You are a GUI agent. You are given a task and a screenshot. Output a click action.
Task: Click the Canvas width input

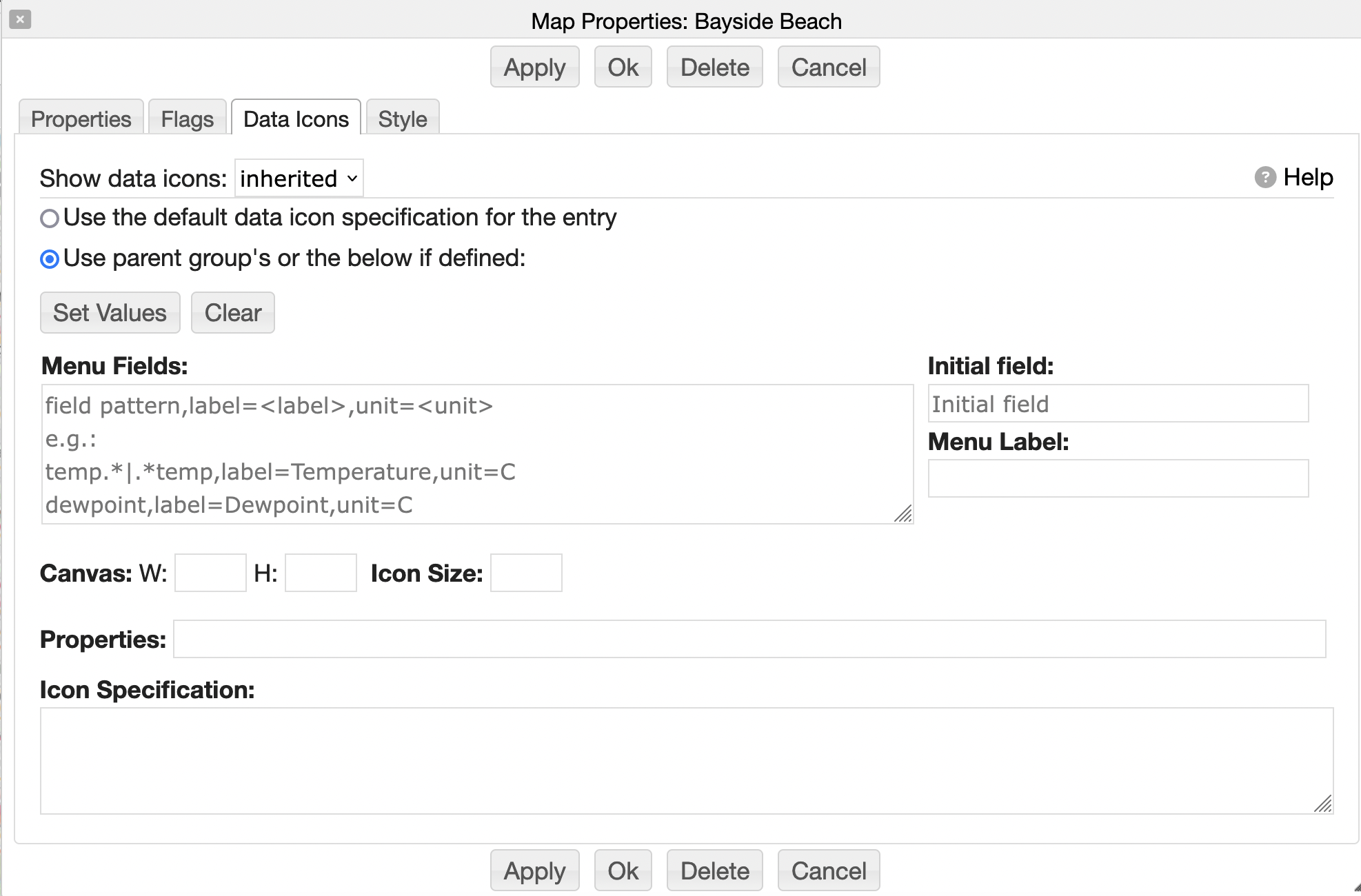pos(210,573)
